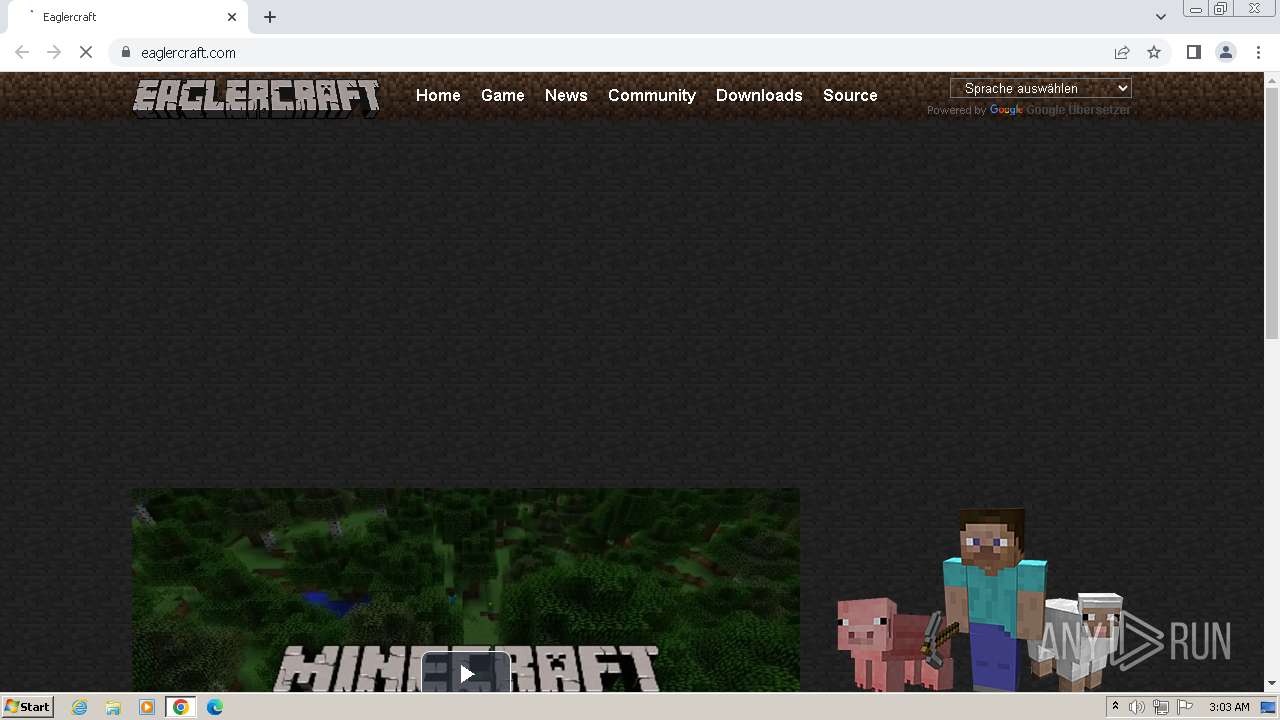The image size is (1280, 720).
Task: Switch to Chrome in taskbar
Action: coord(180,707)
